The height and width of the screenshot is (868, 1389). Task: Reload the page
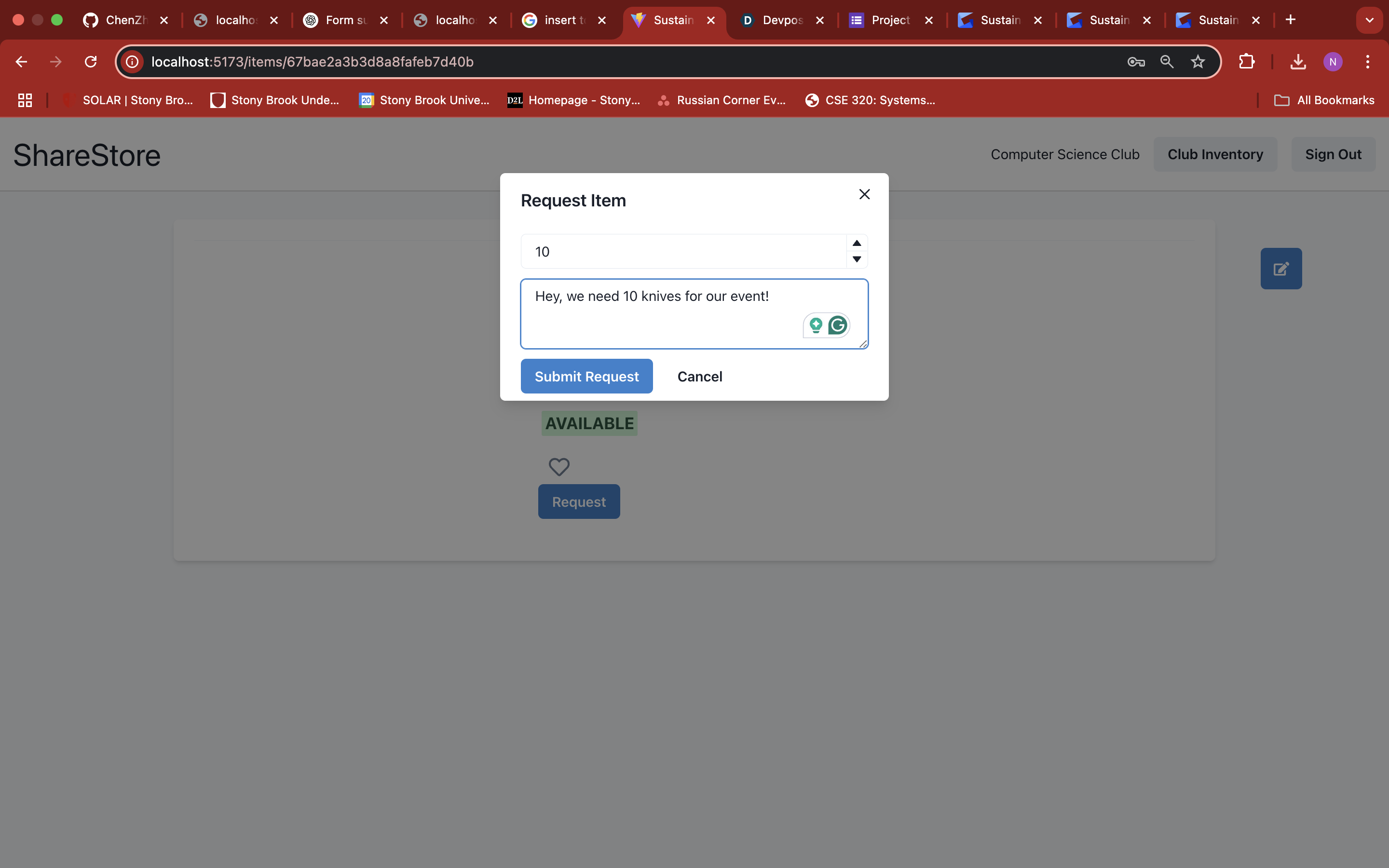click(x=91, y=62)
